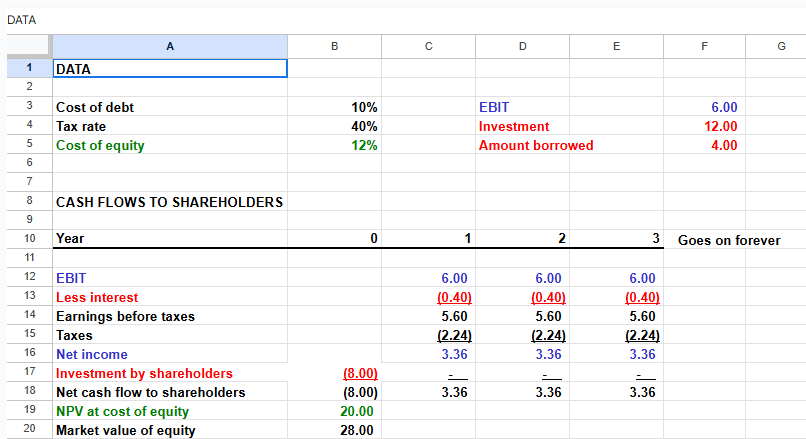Click the column D header
Screen dimensions: 806x439
pyautogui.click(x=522, y=45)
